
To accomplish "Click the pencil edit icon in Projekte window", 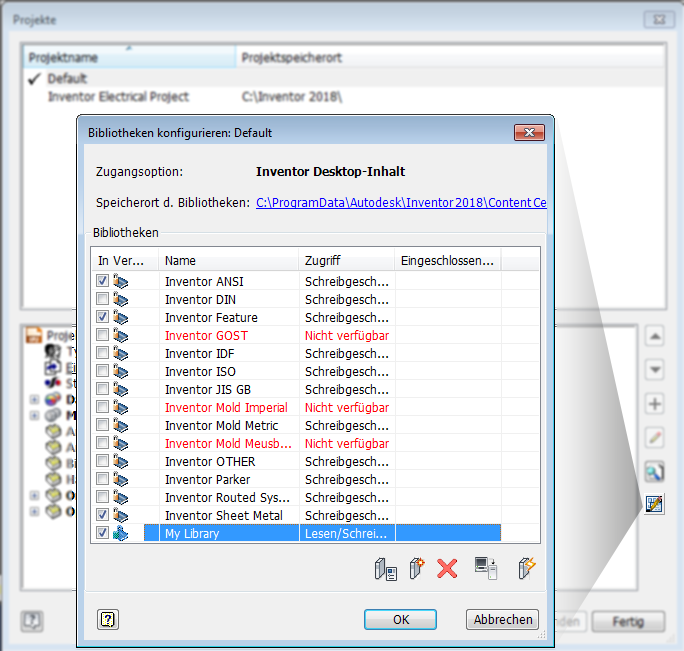I will 655,437.
